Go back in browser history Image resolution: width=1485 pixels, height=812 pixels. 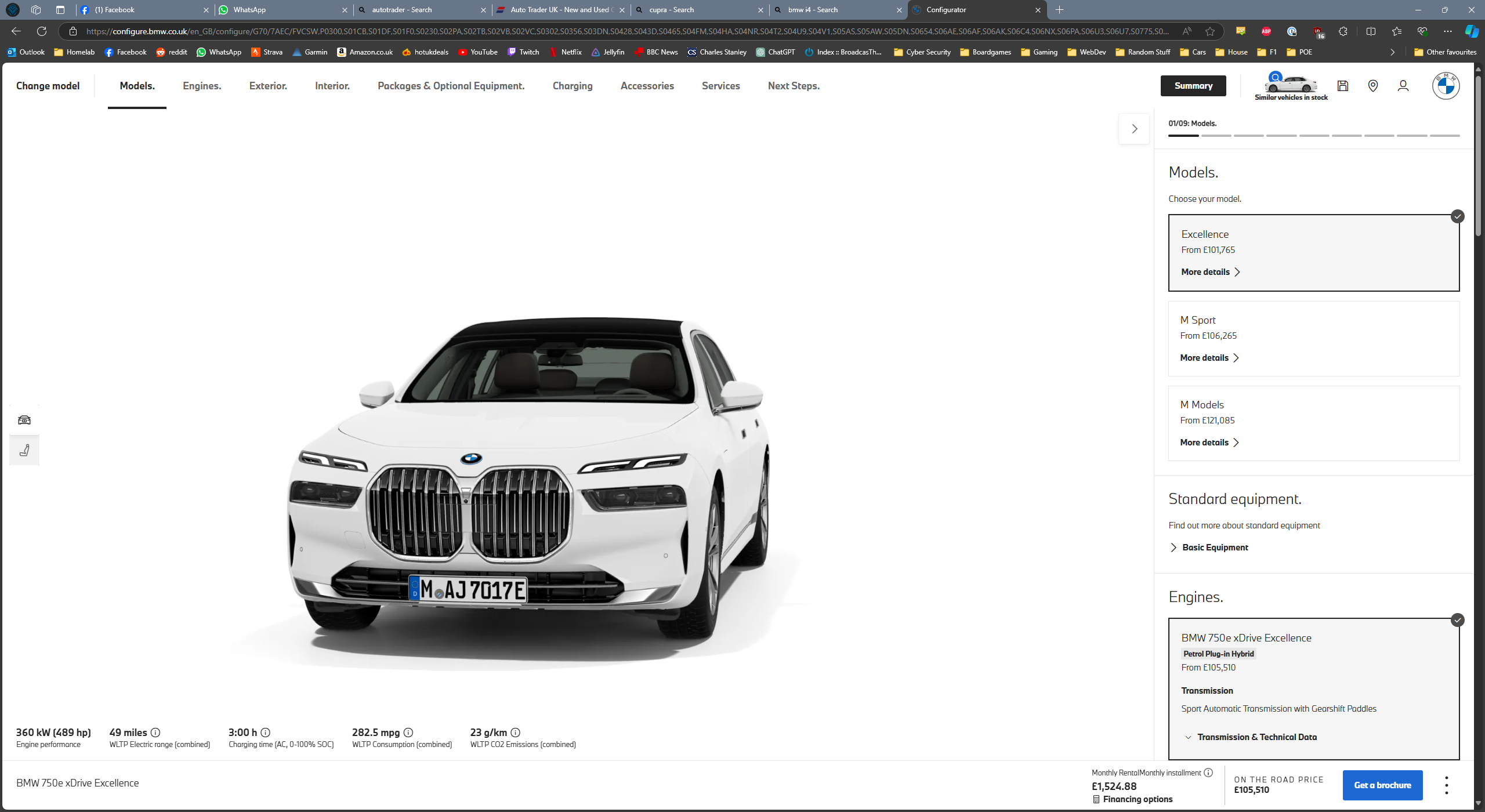tap(16, 31)
